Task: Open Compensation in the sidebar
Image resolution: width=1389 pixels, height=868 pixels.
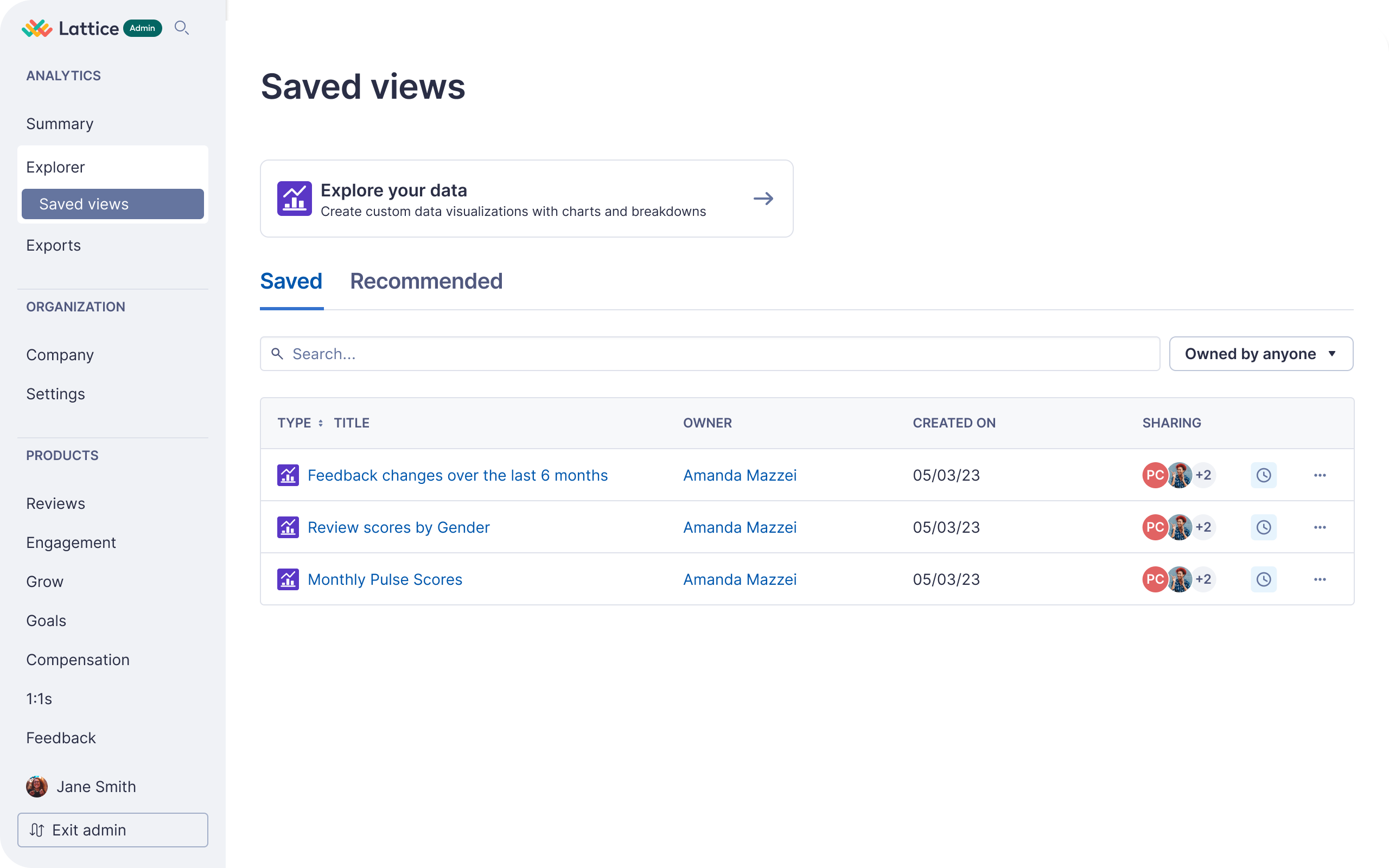Action: point(78,660)
